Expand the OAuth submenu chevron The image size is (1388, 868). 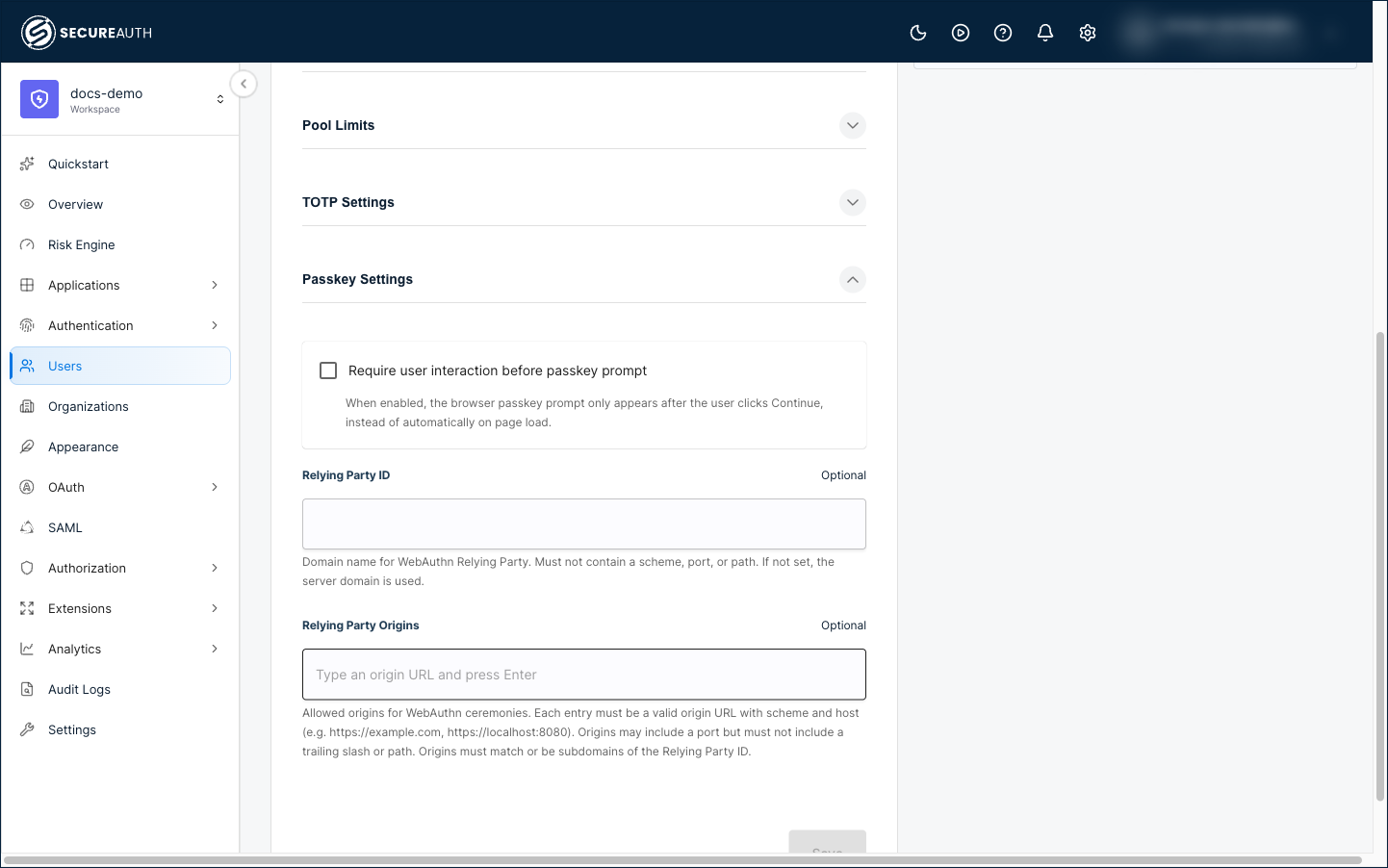tap(215, 487)
